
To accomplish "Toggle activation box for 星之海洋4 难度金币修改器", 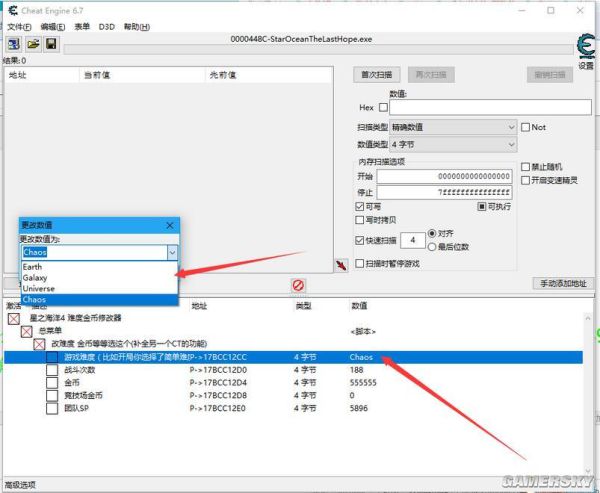I will [14, 318].
